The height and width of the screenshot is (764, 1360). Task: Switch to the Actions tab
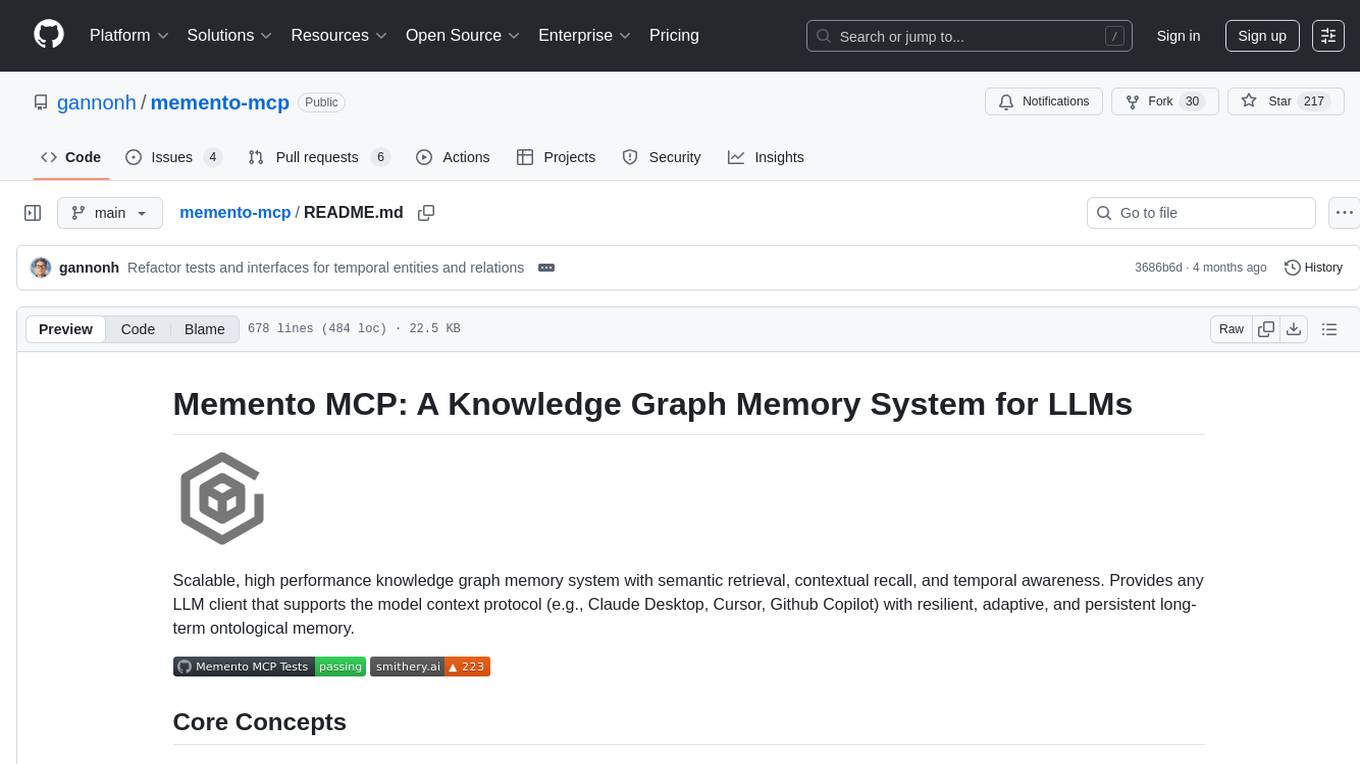point(453,157)
